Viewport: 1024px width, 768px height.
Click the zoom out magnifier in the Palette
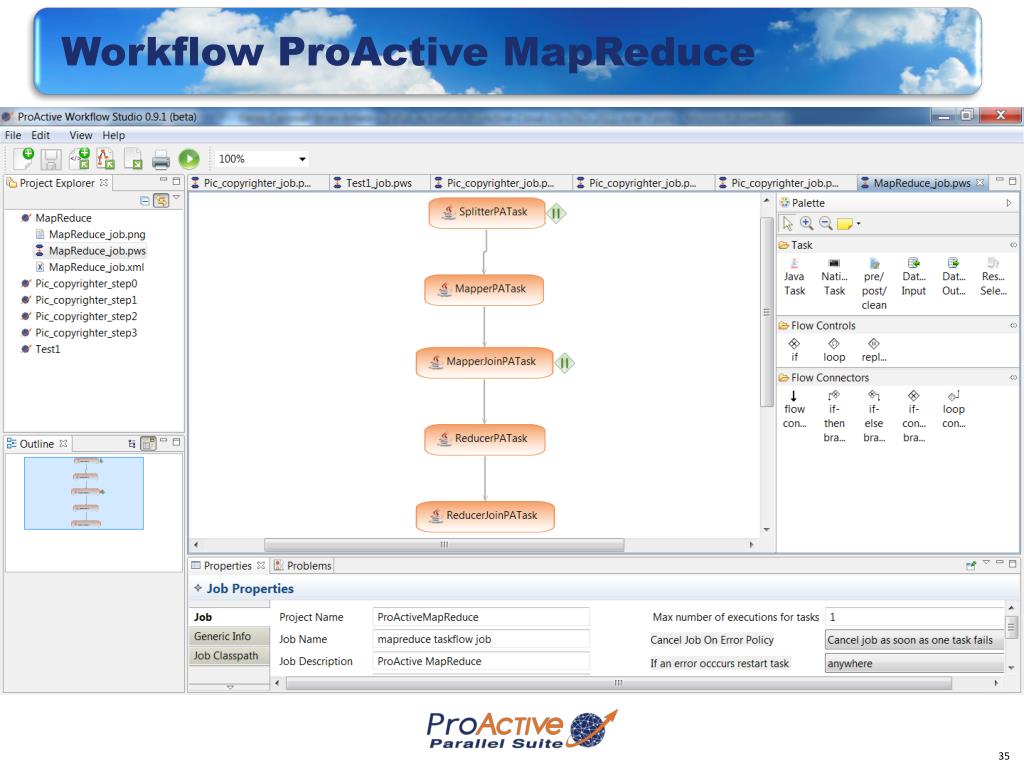point(825,223)
